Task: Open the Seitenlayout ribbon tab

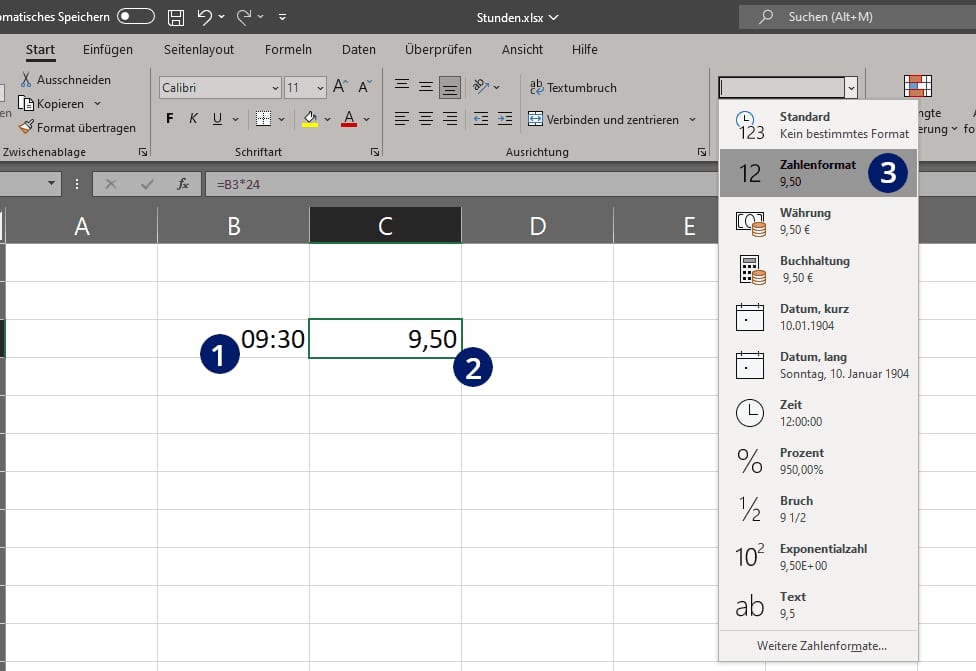Action: point(199,50)
